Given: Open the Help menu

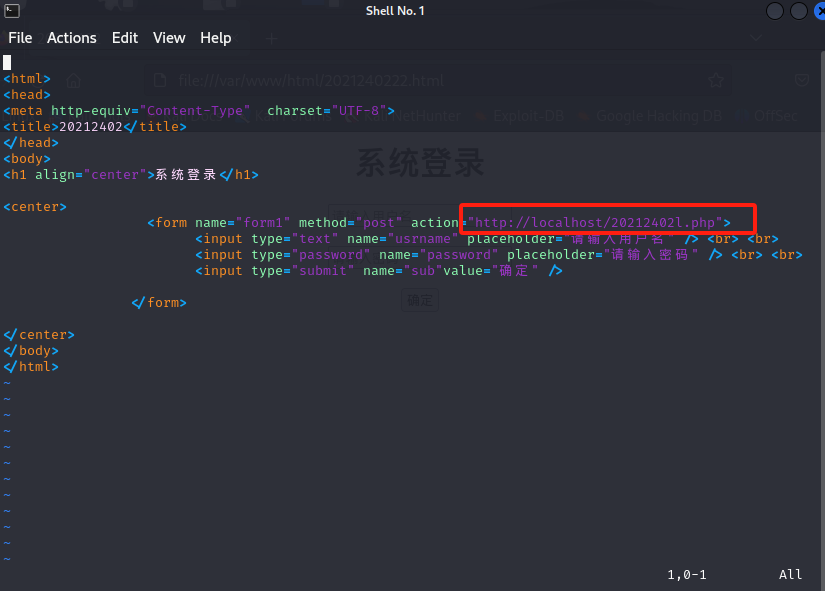Looking at the screenshot, I should pyautogui.click(x=215, y=38).
